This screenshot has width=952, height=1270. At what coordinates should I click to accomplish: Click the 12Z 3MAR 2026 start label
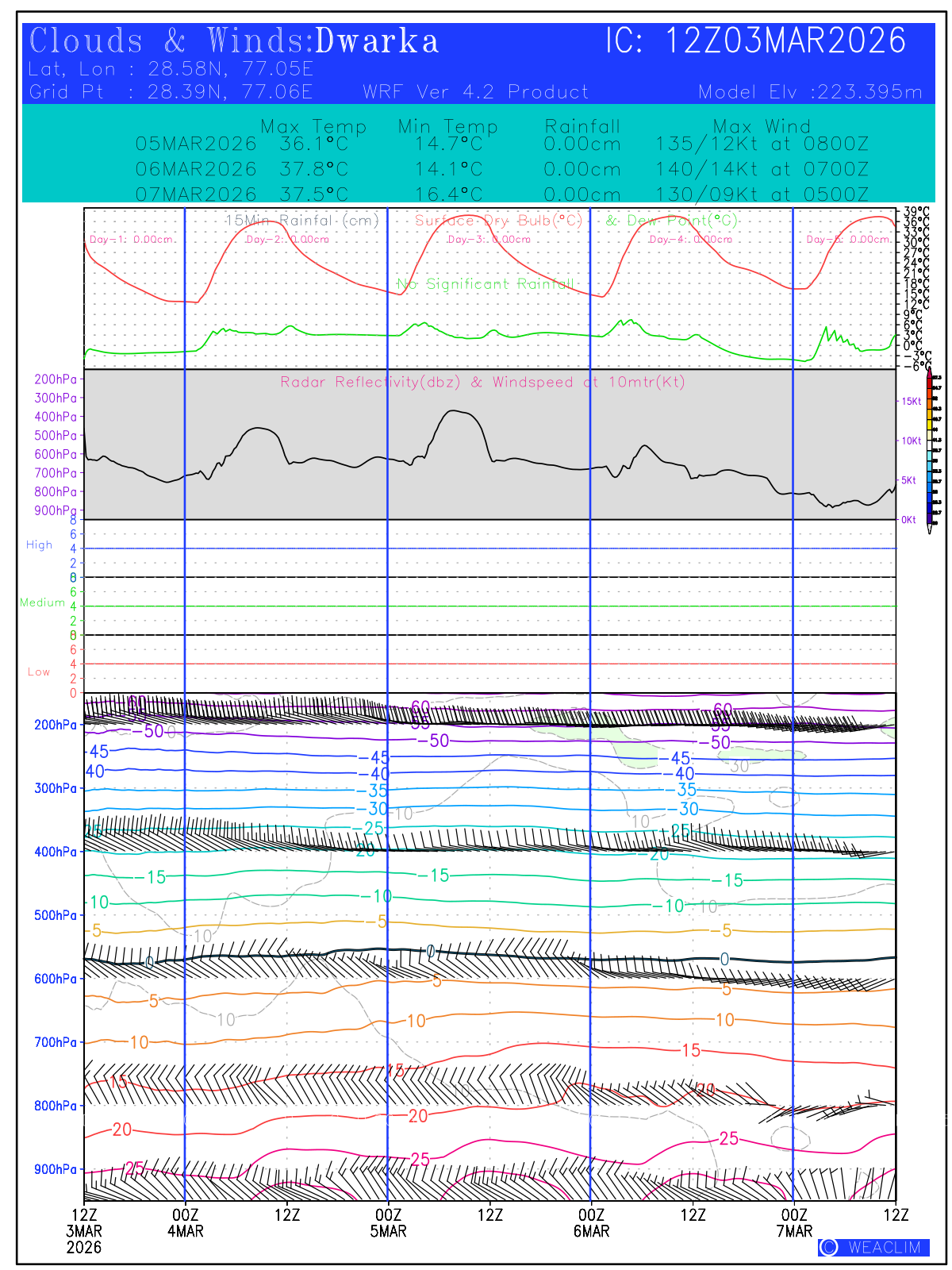[x=84, y=1231]
